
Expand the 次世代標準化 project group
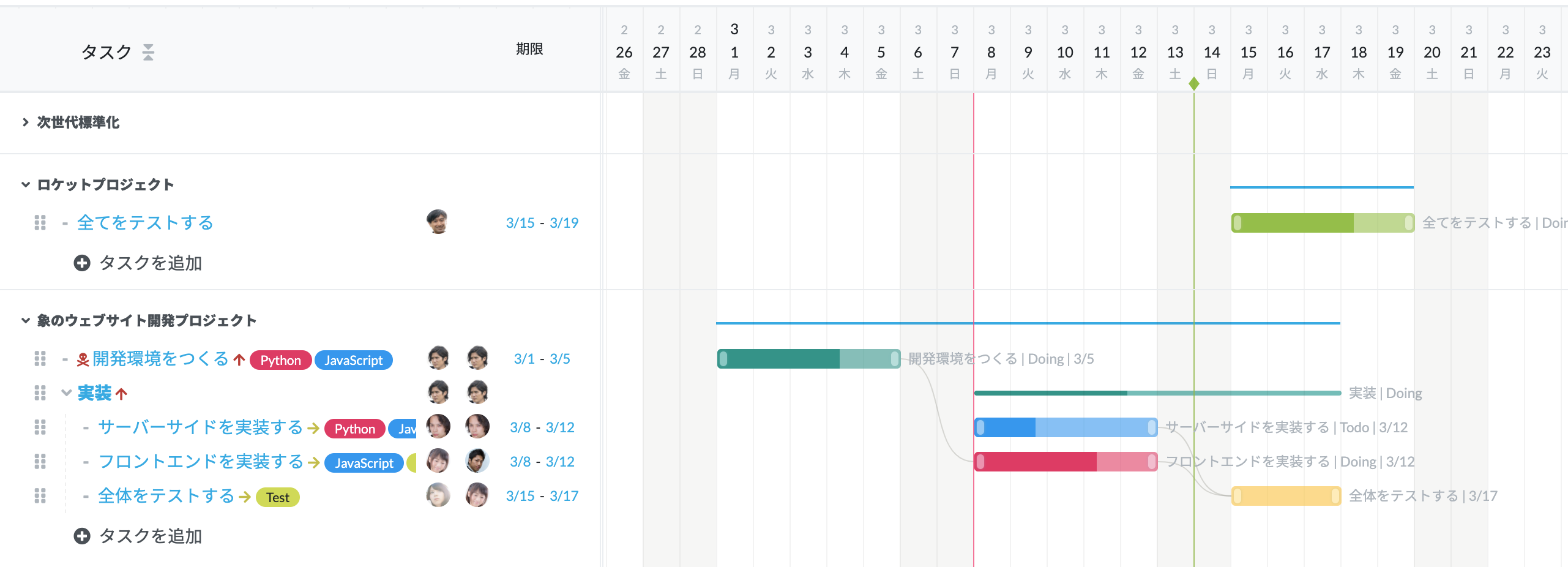[25, 122]
